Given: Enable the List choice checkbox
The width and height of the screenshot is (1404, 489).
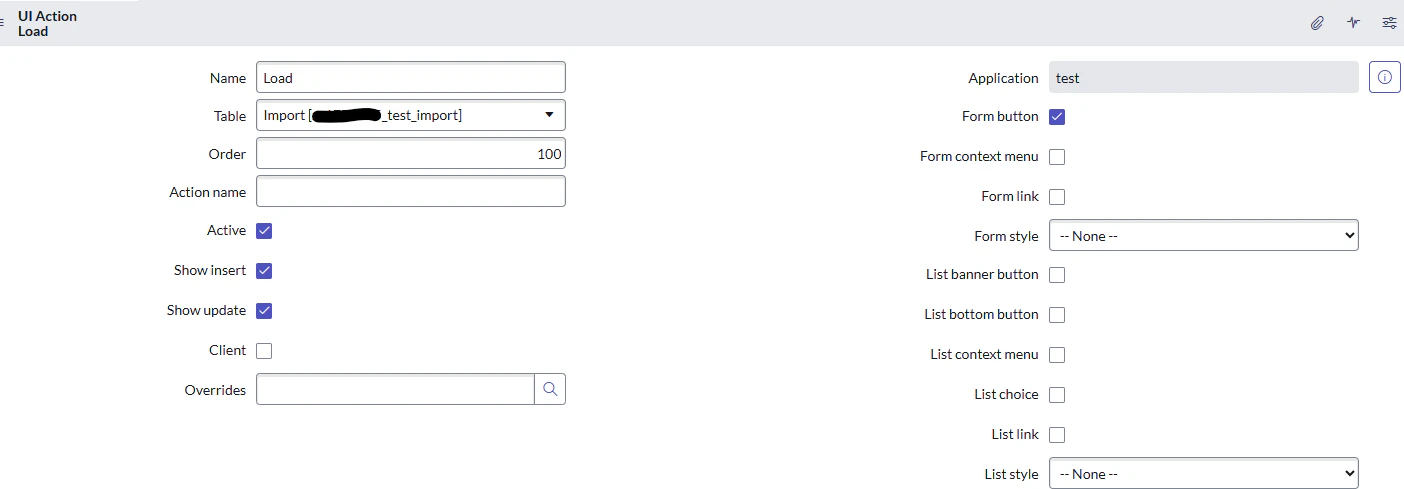Looking at the screenshot, I should coord(1057,395).
